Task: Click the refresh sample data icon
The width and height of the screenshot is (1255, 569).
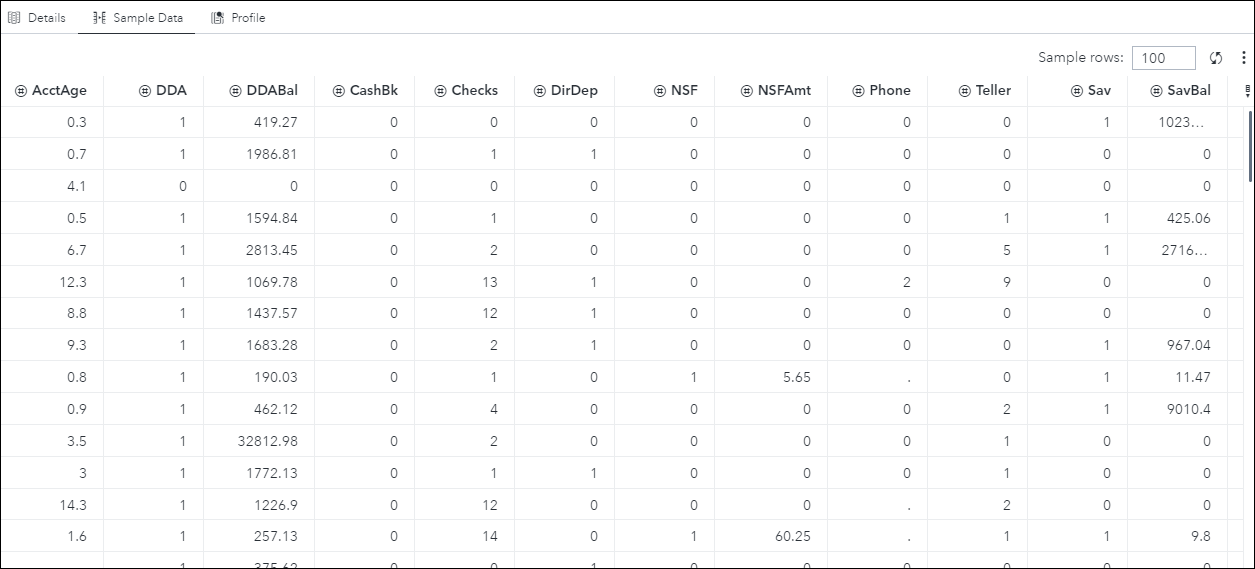Action: click(1216, 58)
